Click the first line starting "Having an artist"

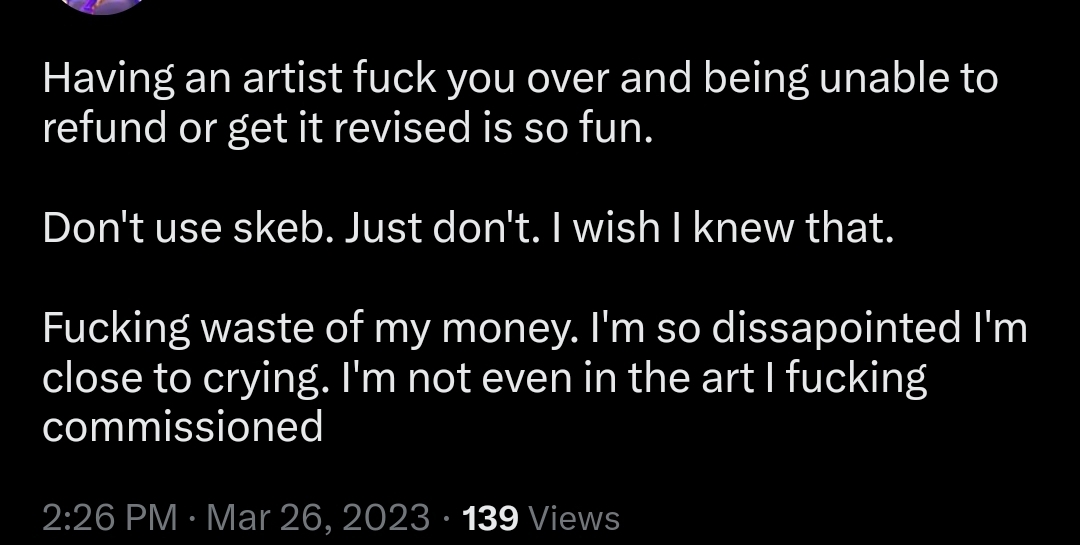coord(520,80)
